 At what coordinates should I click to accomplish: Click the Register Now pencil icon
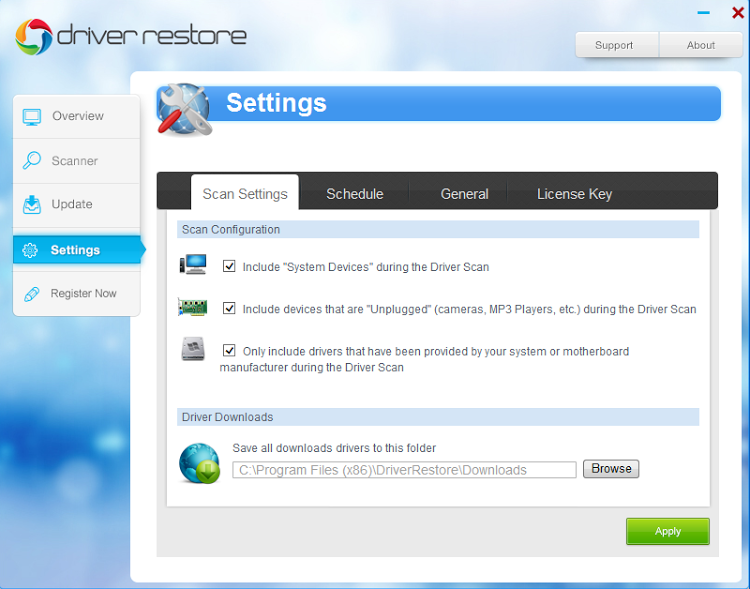click(32, 294)
